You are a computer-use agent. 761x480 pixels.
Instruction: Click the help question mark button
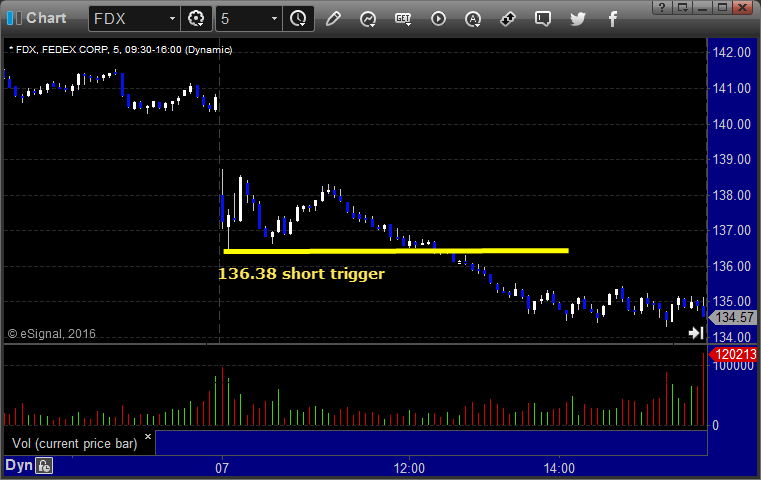tap(662, 7)
